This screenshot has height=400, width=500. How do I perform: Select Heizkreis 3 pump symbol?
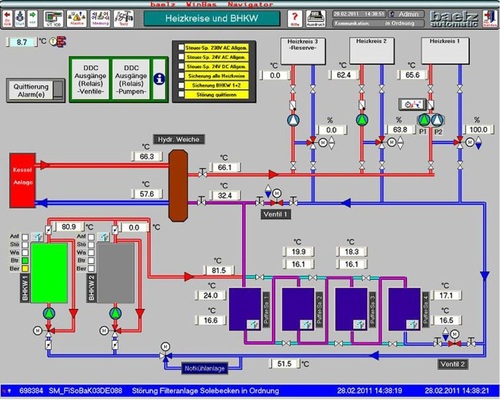293,120
